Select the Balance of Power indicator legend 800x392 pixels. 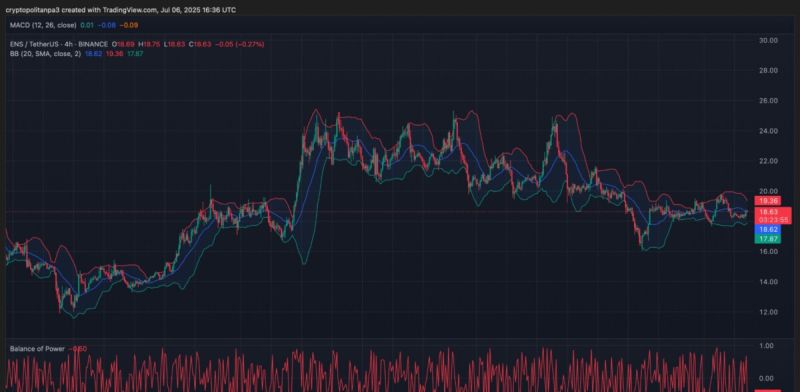37,349
